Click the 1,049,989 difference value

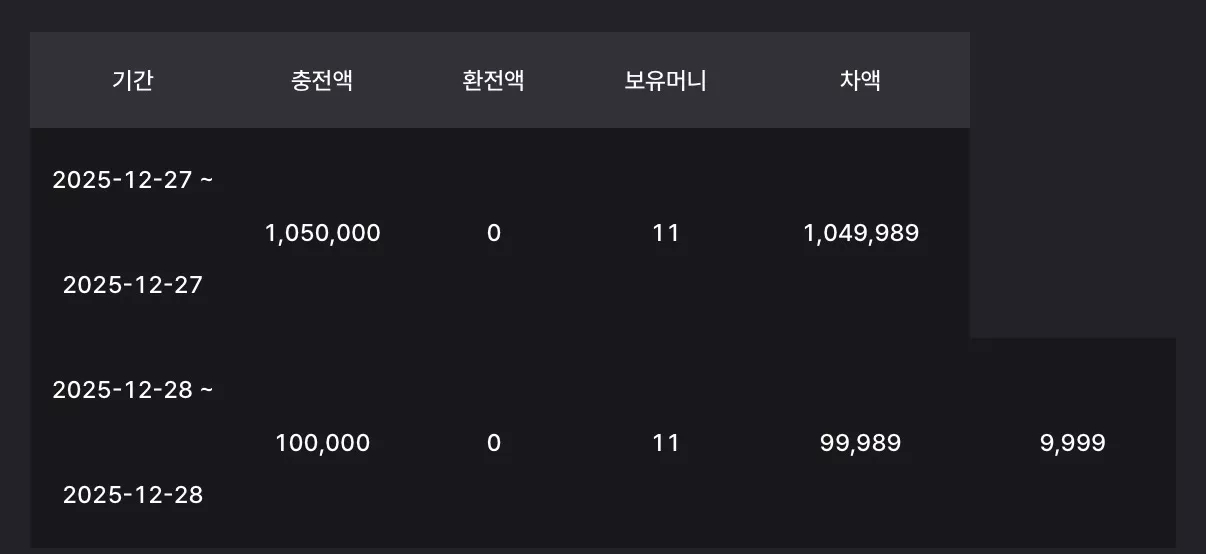(860, 233)
